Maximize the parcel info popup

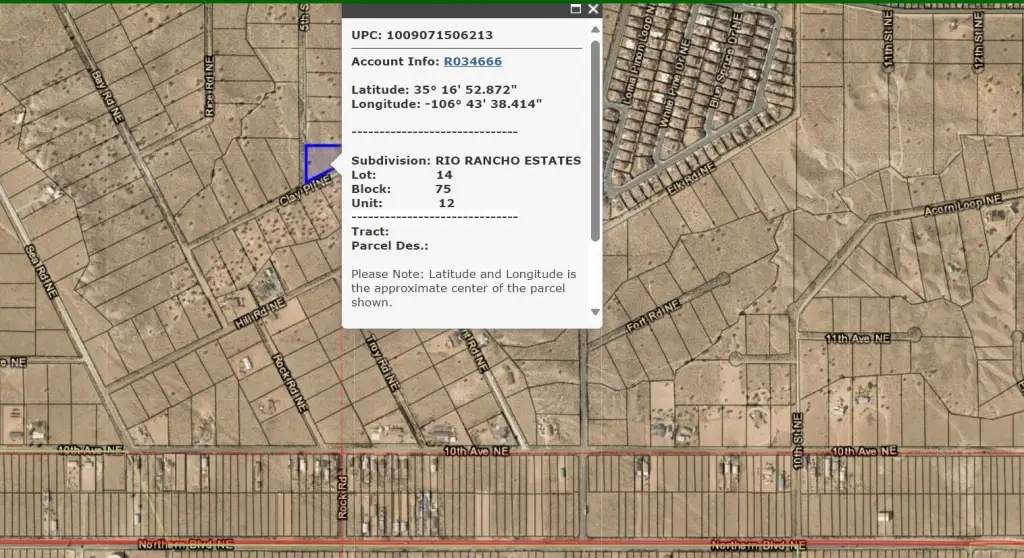pos(575,9)
